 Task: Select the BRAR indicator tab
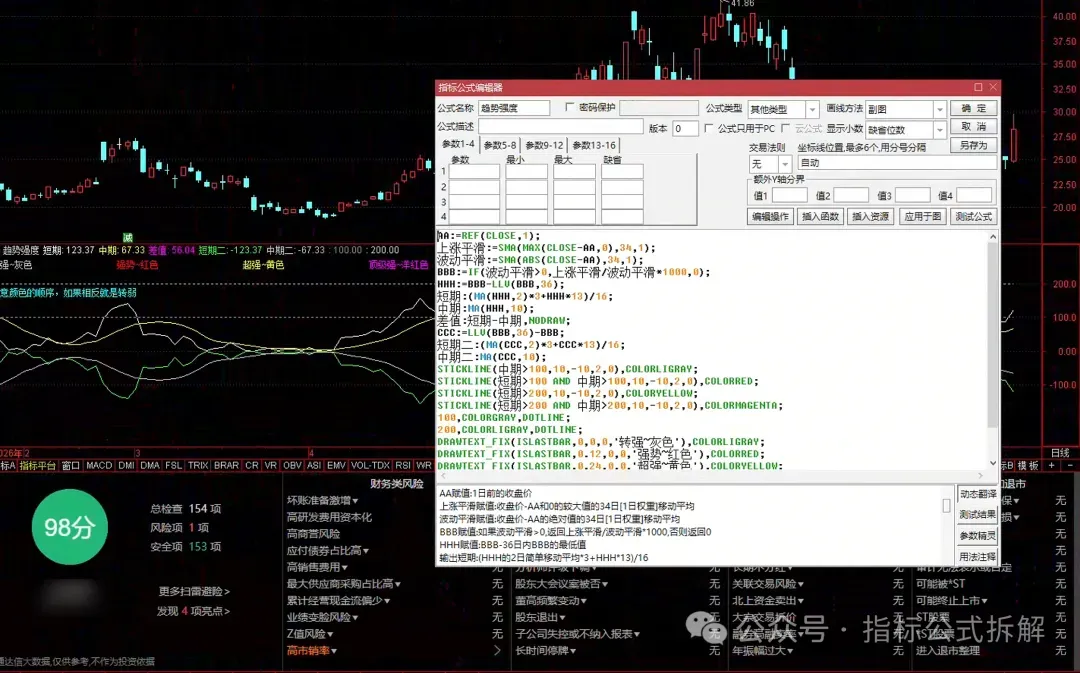[x=227, y=466]
